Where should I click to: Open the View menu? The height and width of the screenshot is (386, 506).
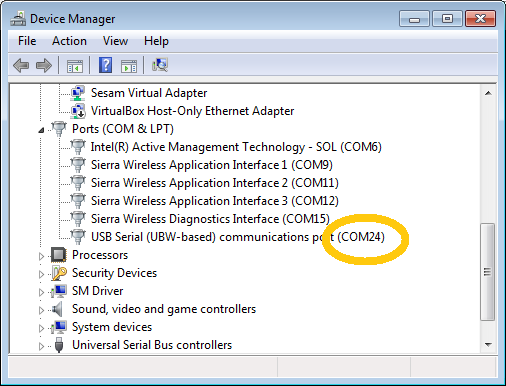pyautogui.click(x=115, y=41)
